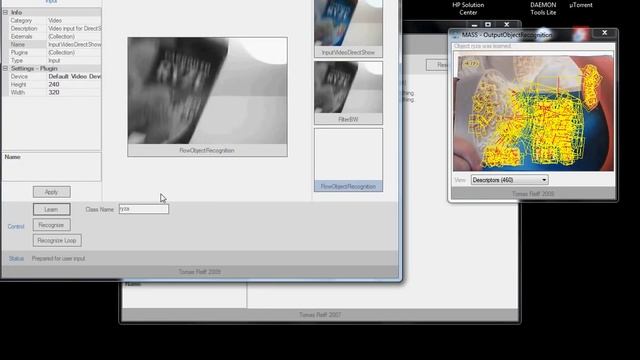This screenshot has height=360, width=640.
Task: Collapse the Settings - Plugin property group
Action: (x=6, y=69)
